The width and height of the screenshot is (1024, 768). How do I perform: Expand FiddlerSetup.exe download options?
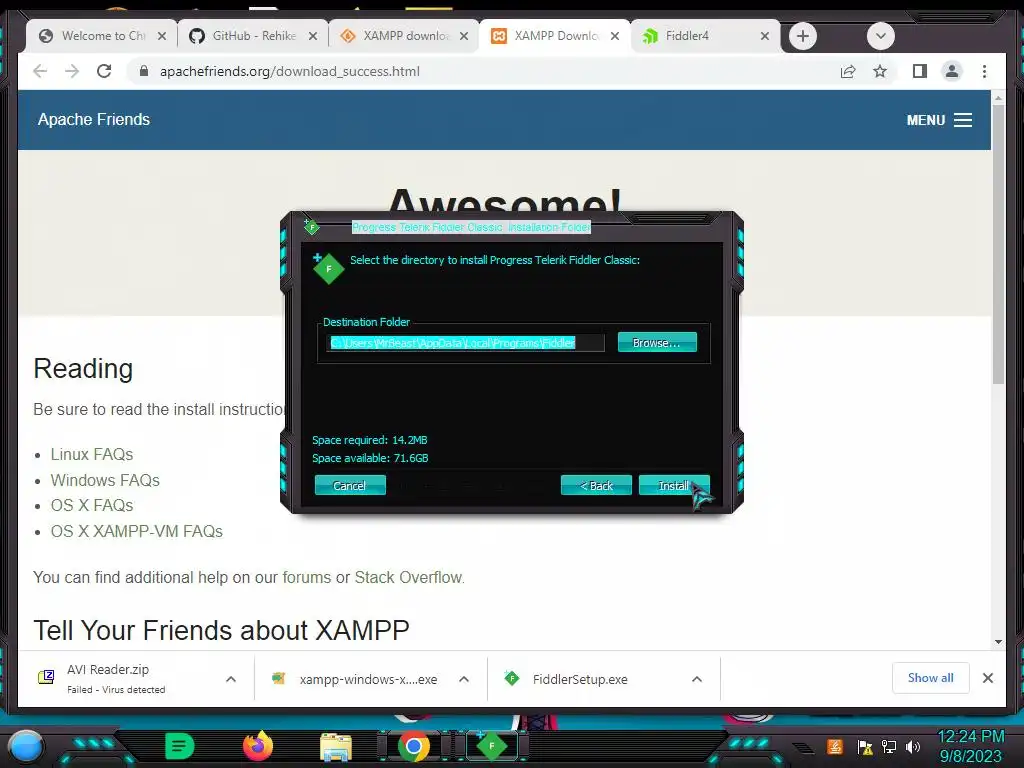(697, 679)
